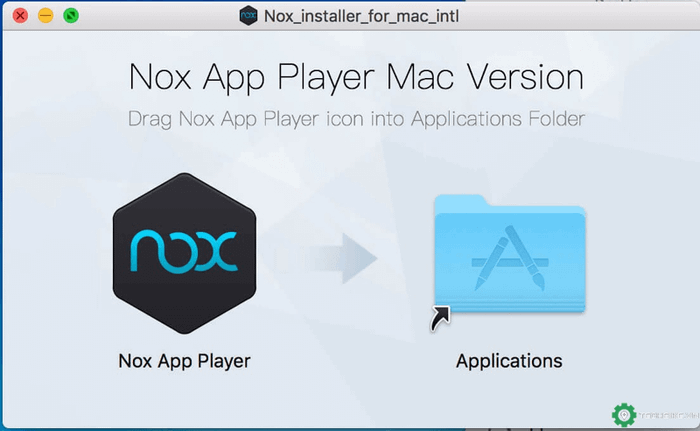Click the "Nox App Player Mac Version" heading
This screenshot has width=700, height=431.
point(356,78)
